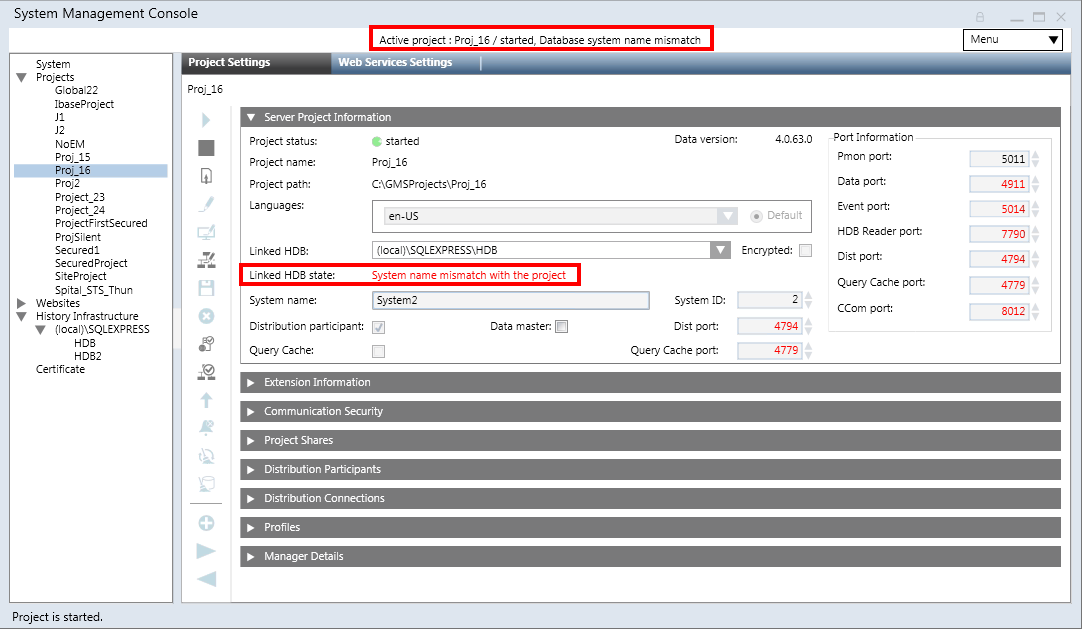Click the Save floppy disk icon
Image resolution: width=1082 pixels, height=630 pixels.
(x=206, y=288)
